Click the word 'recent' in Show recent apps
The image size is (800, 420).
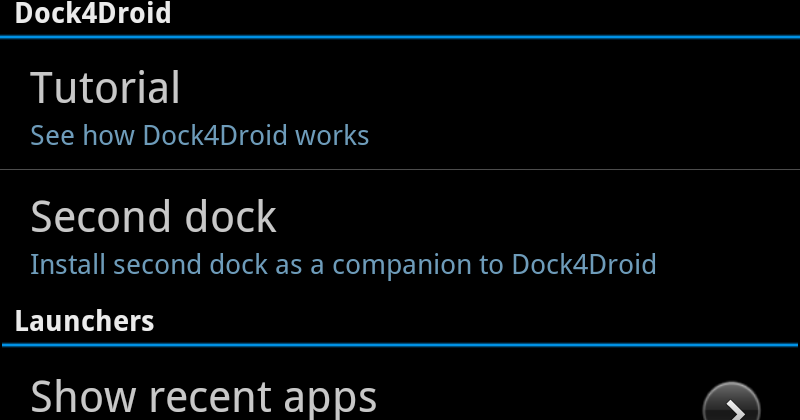210,399
